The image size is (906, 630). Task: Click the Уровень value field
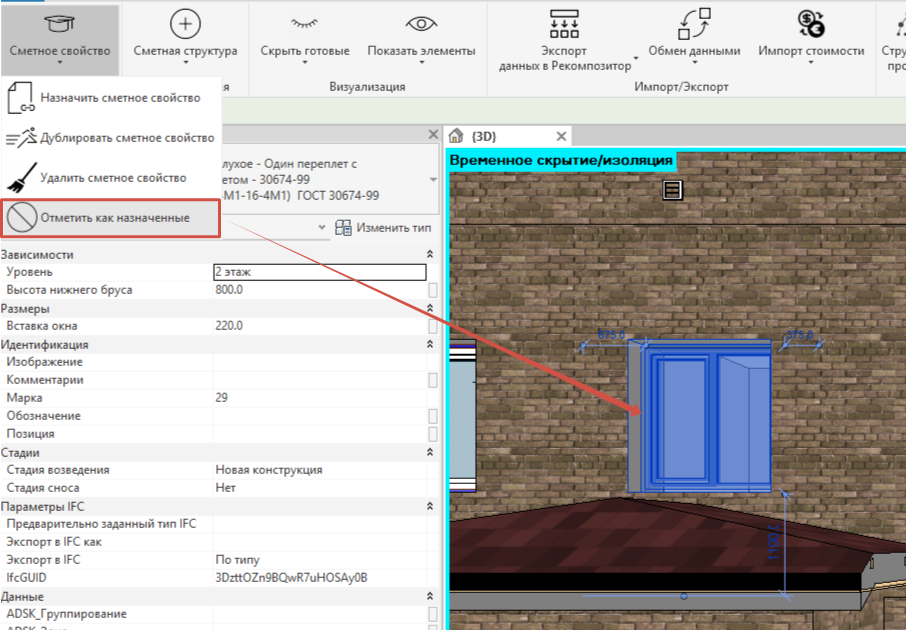320,272
